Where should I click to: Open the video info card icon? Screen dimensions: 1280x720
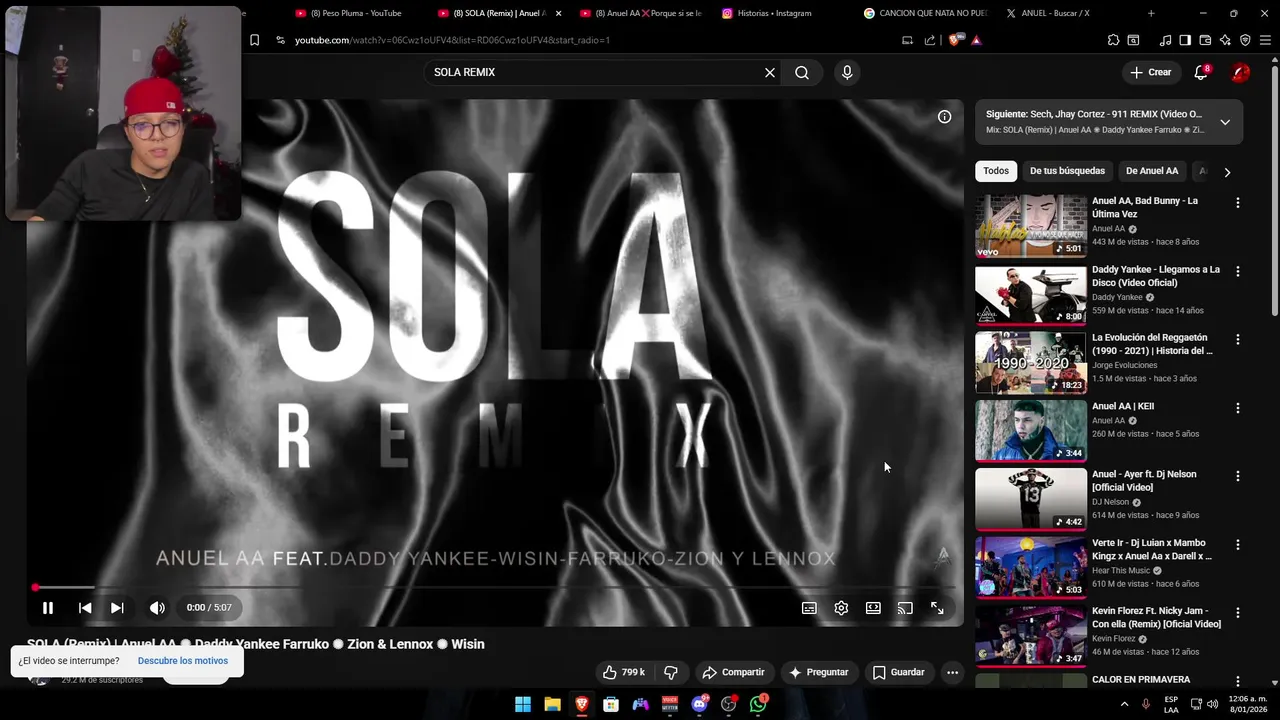(944, 117)
